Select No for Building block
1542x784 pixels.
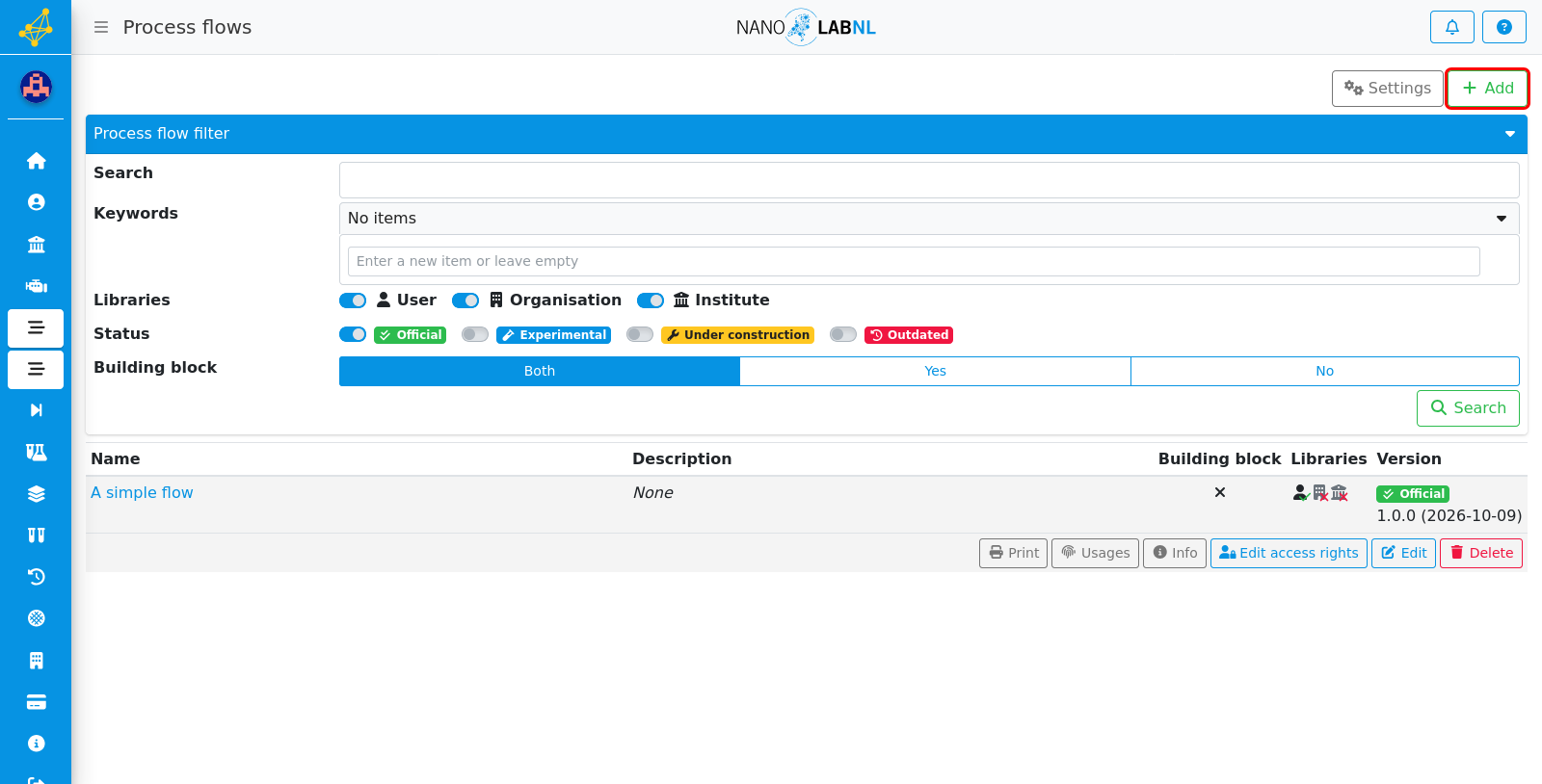1325,371
